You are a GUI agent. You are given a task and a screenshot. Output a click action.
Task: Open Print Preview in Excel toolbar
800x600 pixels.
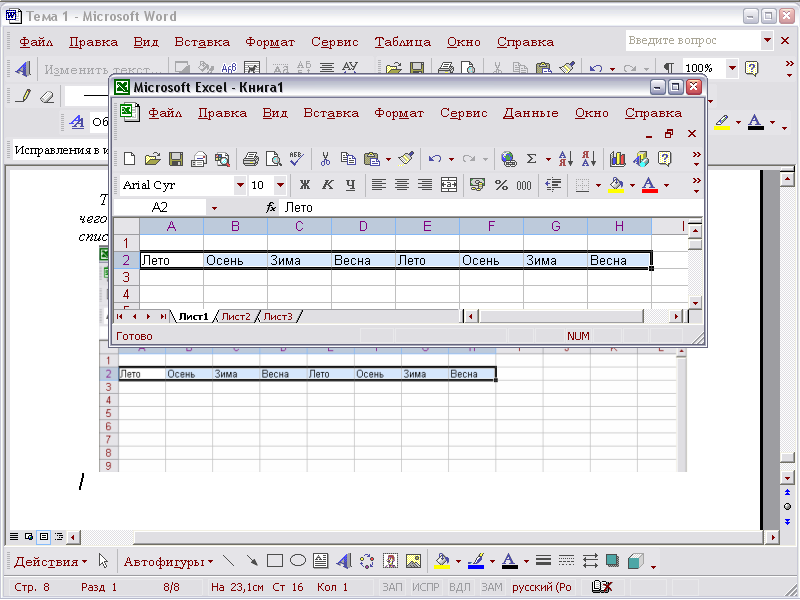pyautogui.click(x=274, y=159)
